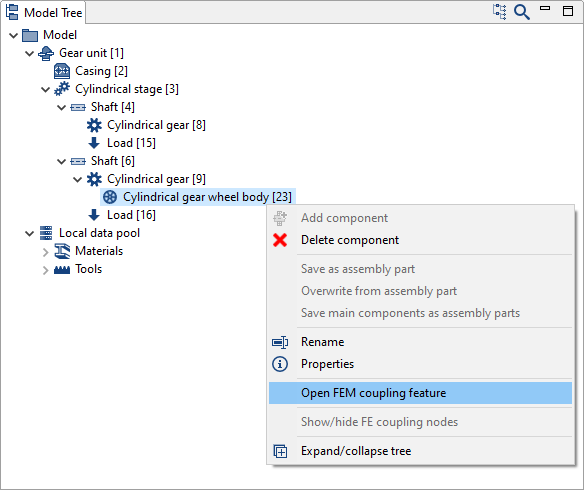This screenshot has width=584, height=490.
Task: Click the Tools icon
Action: (62, 270)
